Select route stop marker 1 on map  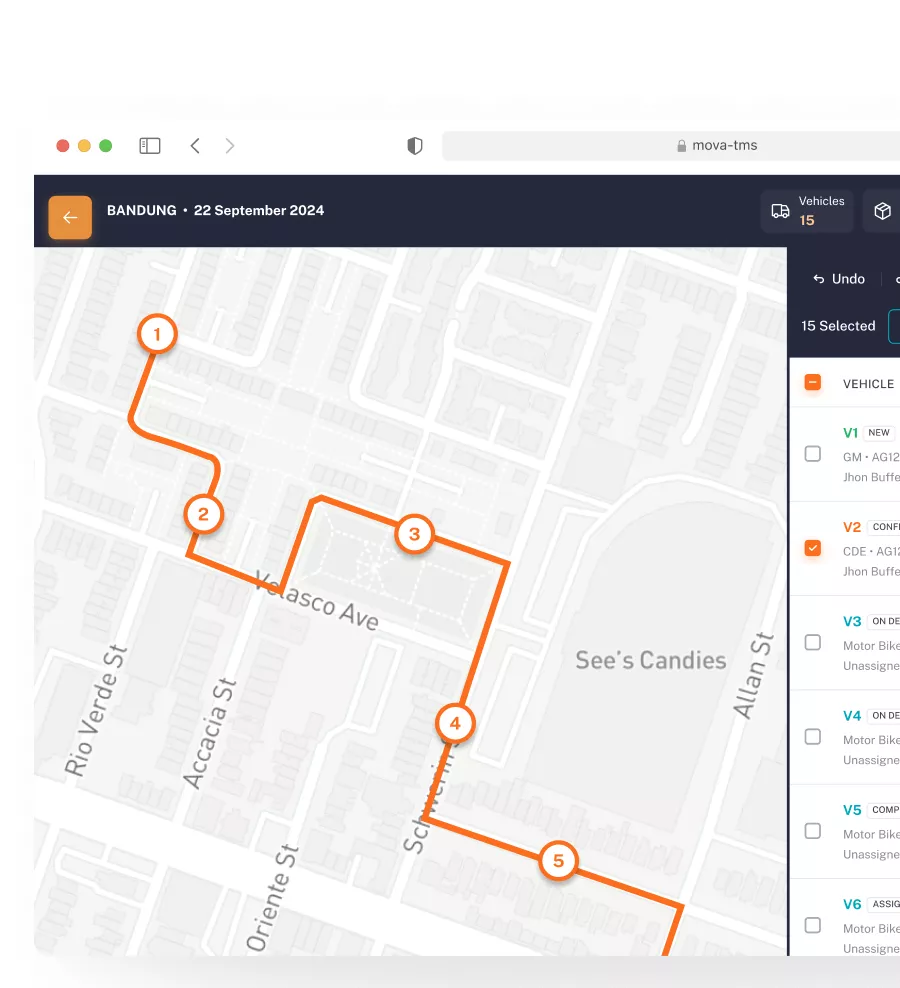click(x=157, y=334)
